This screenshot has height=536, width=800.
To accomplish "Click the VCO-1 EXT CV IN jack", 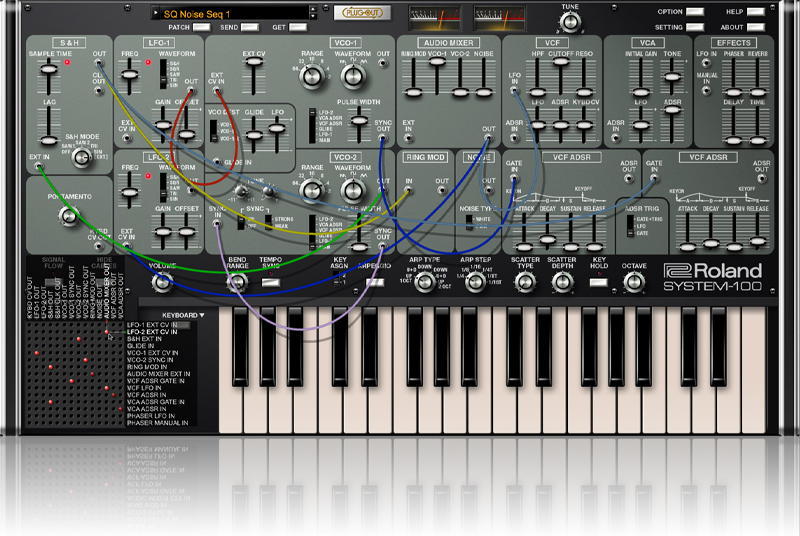I will (x=217, y=91).
